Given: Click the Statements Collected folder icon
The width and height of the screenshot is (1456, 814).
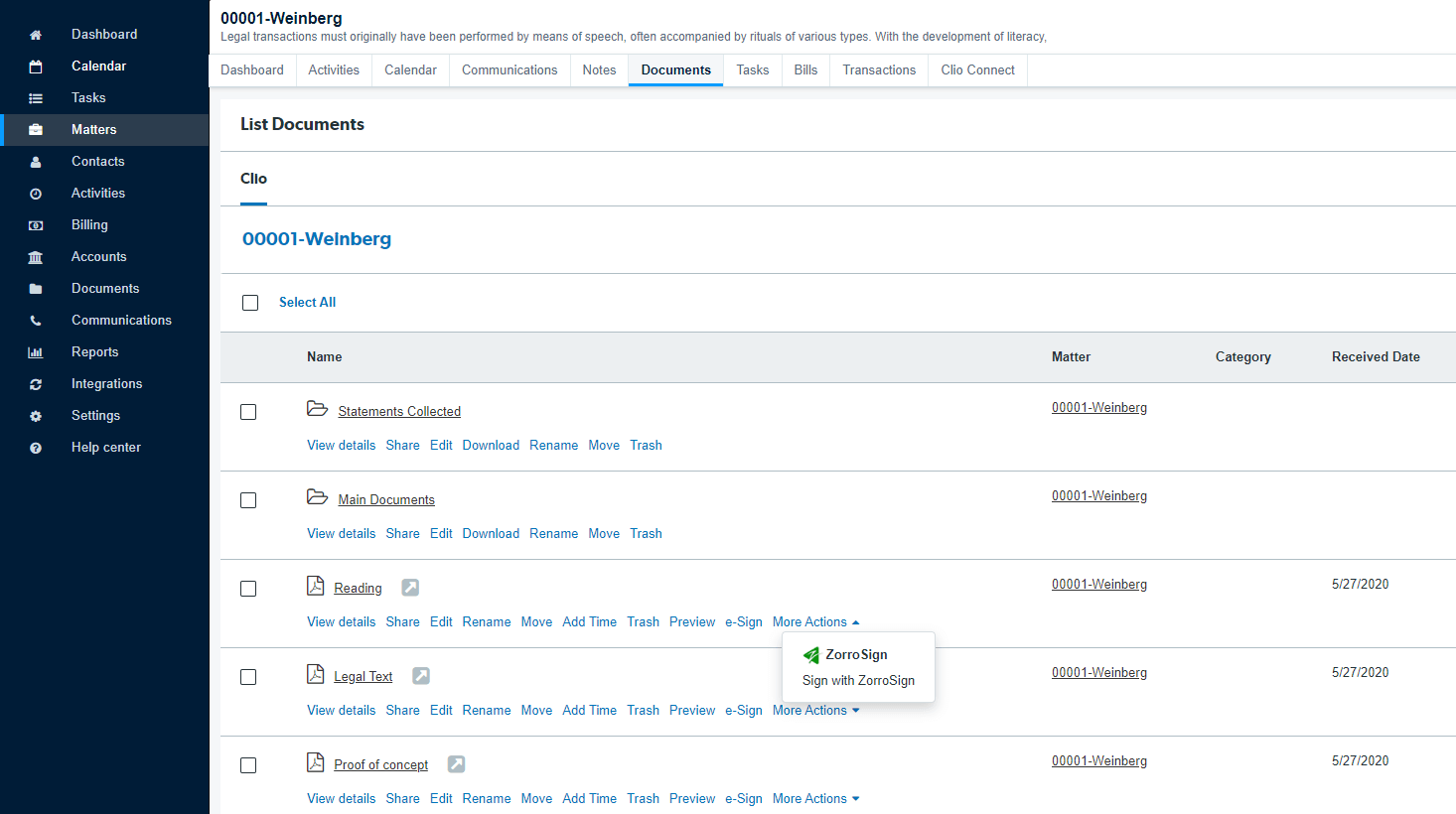Looking at the screenshot, I should 317,409.
